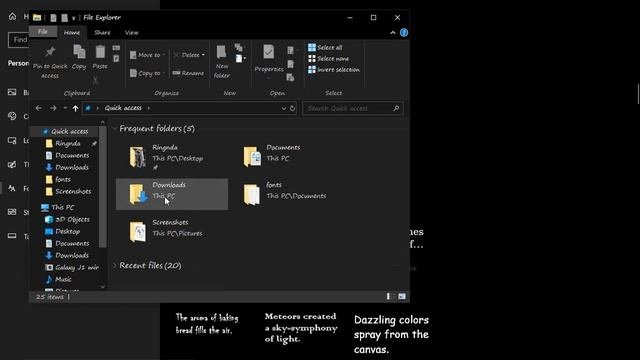This screenshot has height=360, width=640.
Task: Expand the Recent files section
Action: click(x=114, y=265)
